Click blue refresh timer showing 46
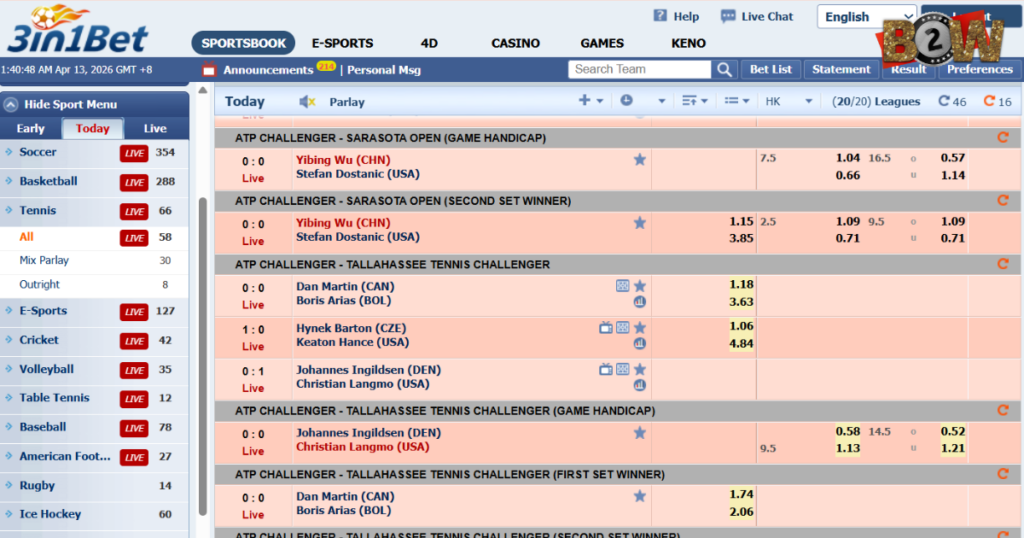Image resolution: width=1024 pixels, height=538 pixels. coord(952,101)
